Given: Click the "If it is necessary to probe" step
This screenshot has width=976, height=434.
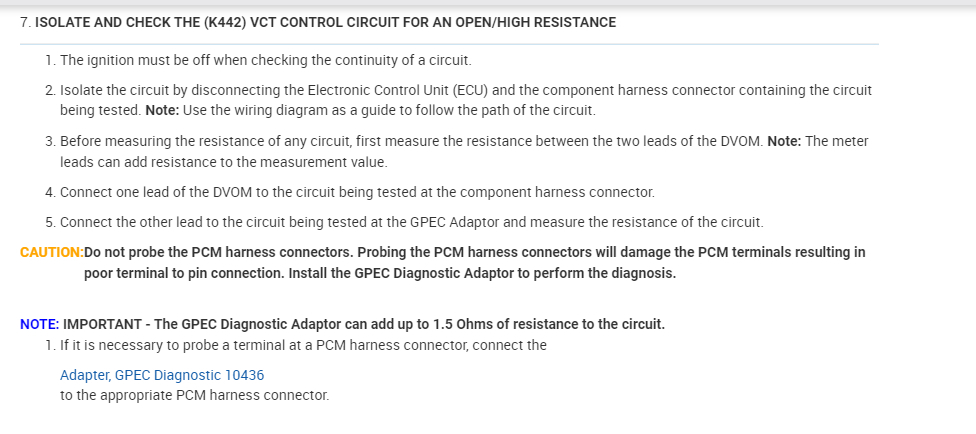Looking at the screenshot, I should [x=310, y=345].
